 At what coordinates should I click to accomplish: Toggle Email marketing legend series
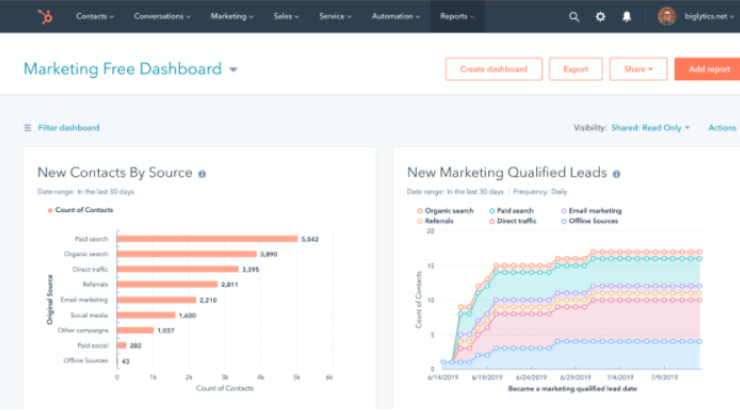tap(591, 211)
